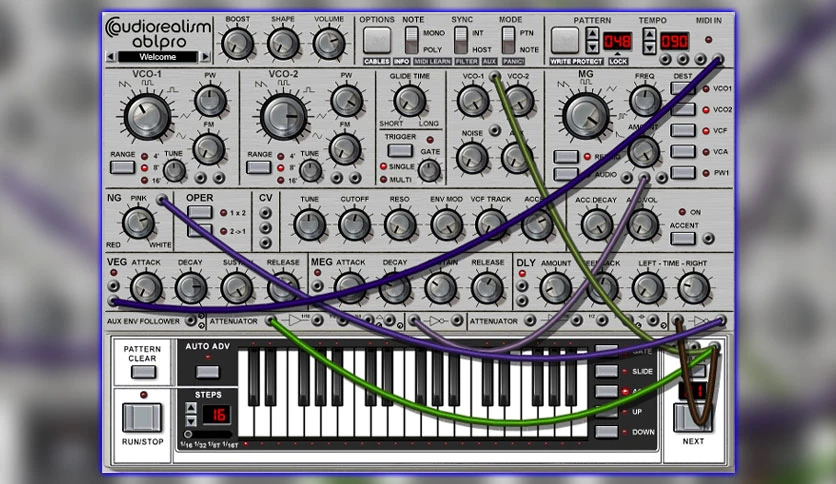
Task: Adjust the GATE knob
Action: click(429, 171)
